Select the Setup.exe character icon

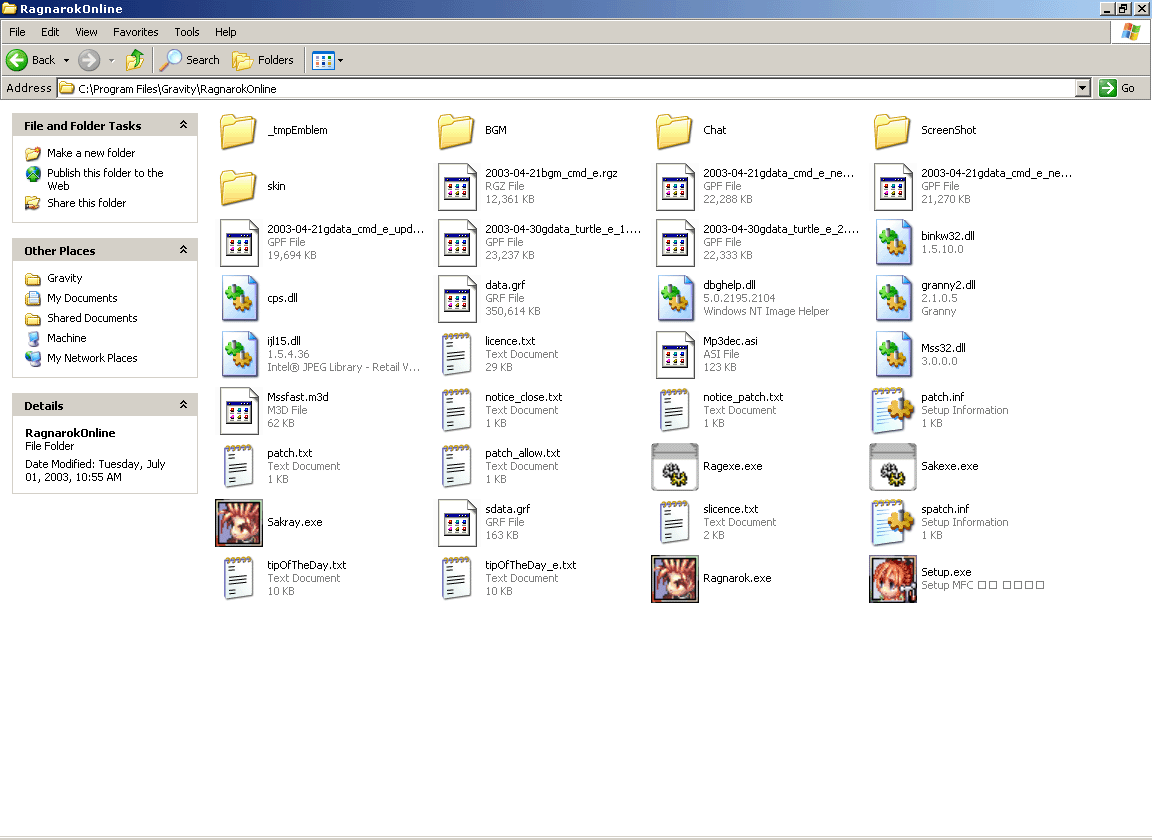click(893, 579)
